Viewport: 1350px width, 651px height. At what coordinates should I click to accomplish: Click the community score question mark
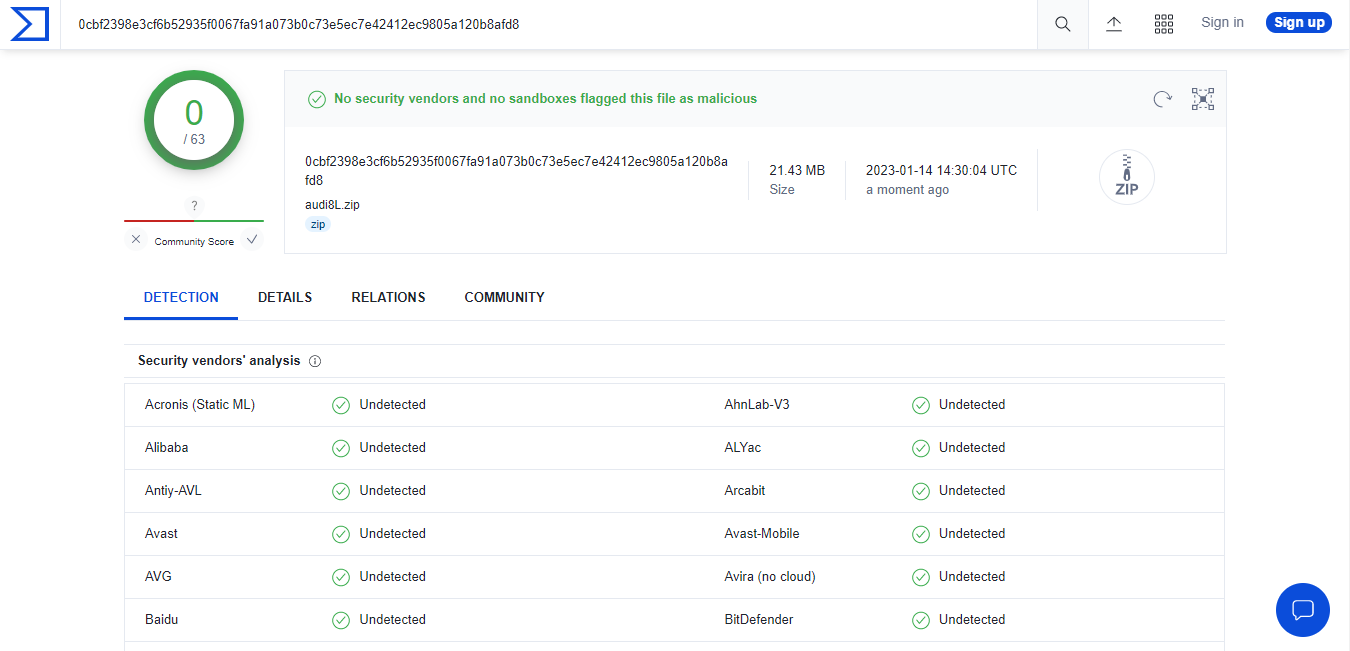(194, 206)
